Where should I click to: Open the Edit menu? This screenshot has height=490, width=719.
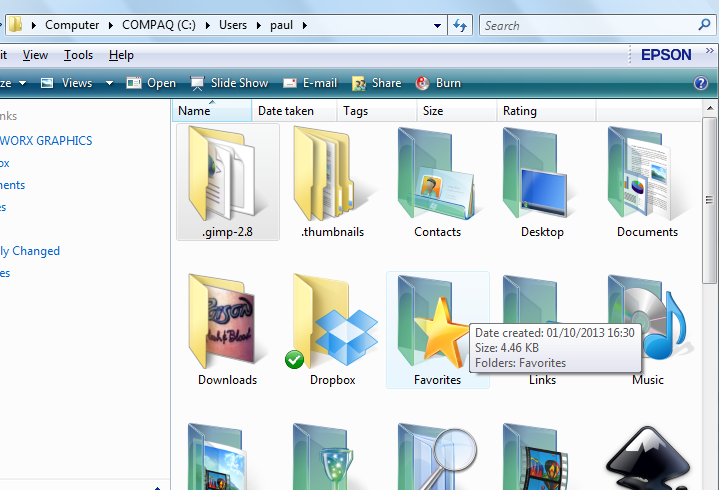[x=3, y=55]
